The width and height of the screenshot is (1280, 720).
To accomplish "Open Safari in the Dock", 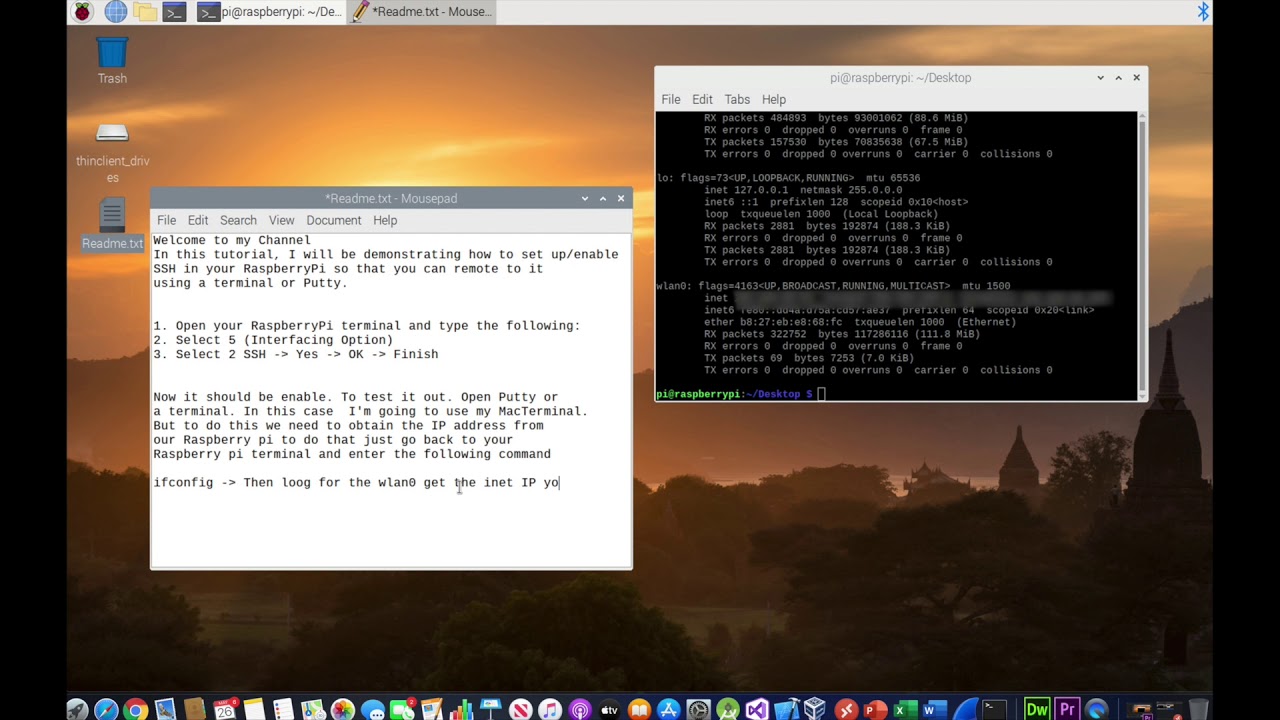I will tap(106, 708).
